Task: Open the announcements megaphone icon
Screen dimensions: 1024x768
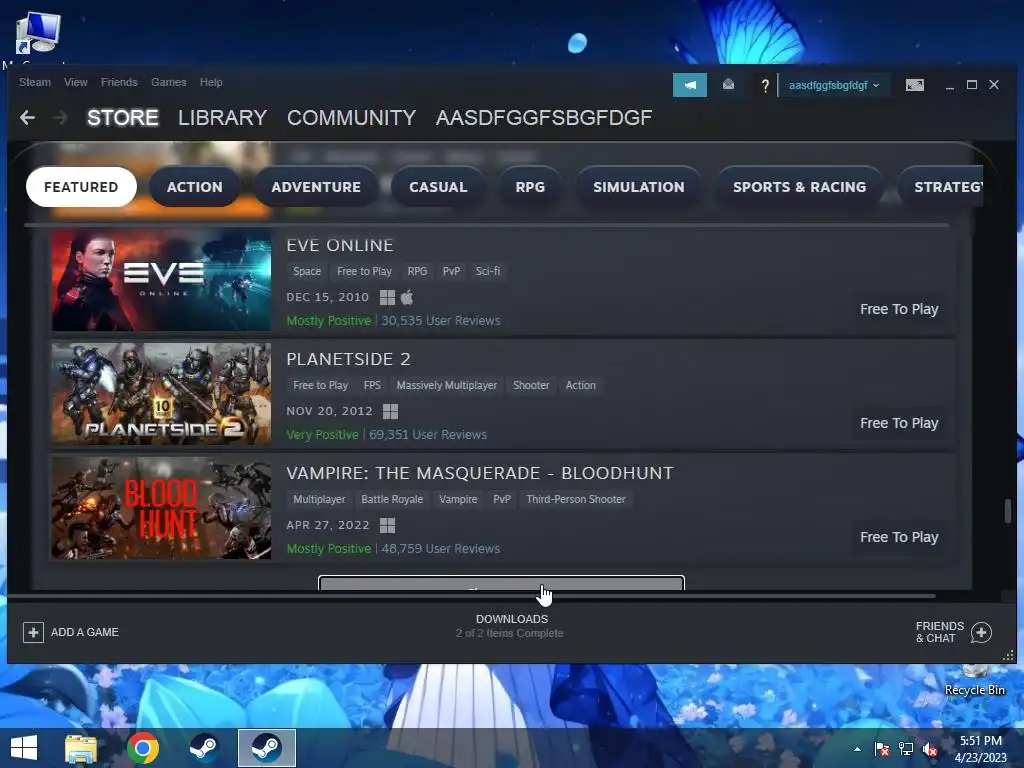Action: (690, 85)
